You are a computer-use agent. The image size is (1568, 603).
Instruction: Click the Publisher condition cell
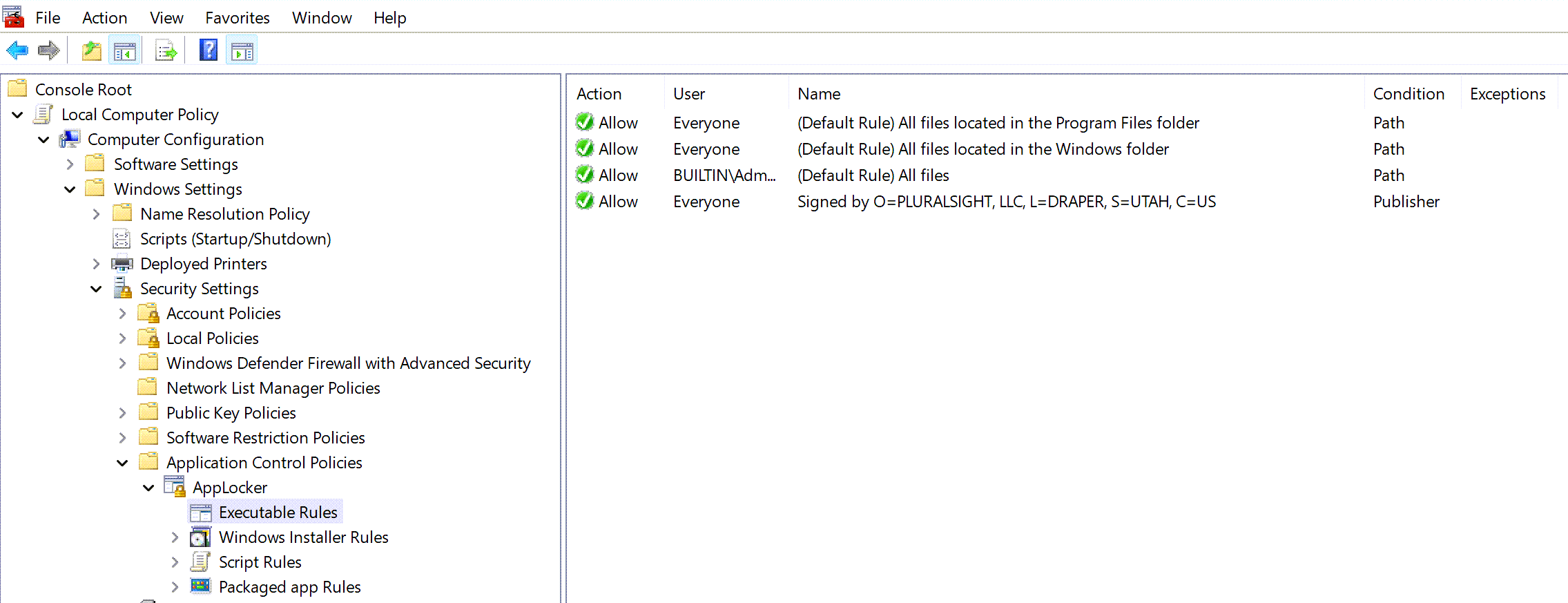click(1406, 202)
